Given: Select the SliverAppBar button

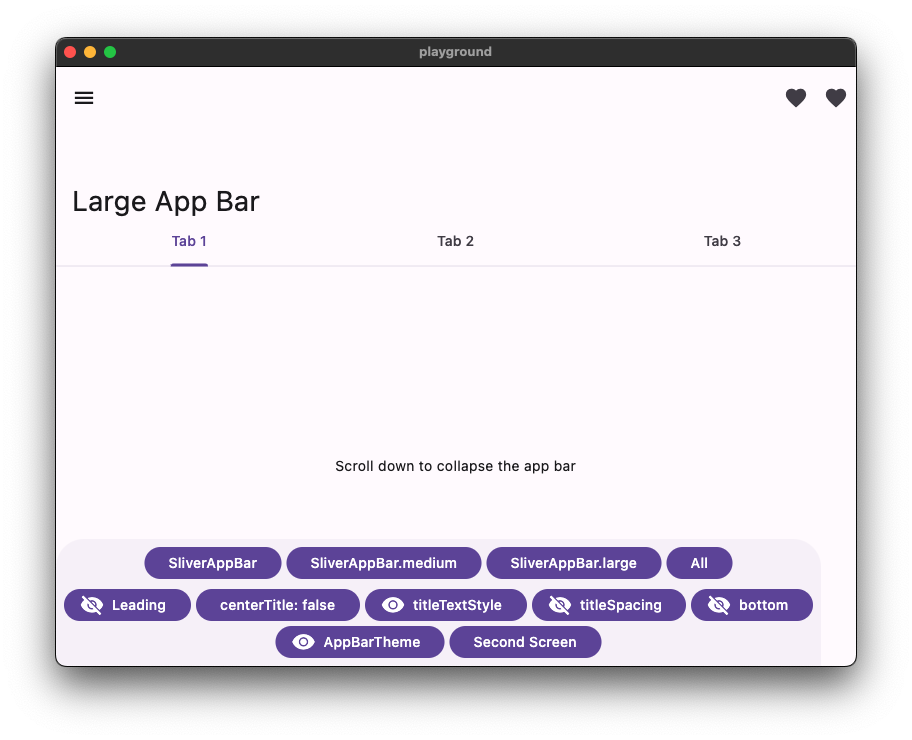Looking at the screenshot, I should click(x=213, y=563).
